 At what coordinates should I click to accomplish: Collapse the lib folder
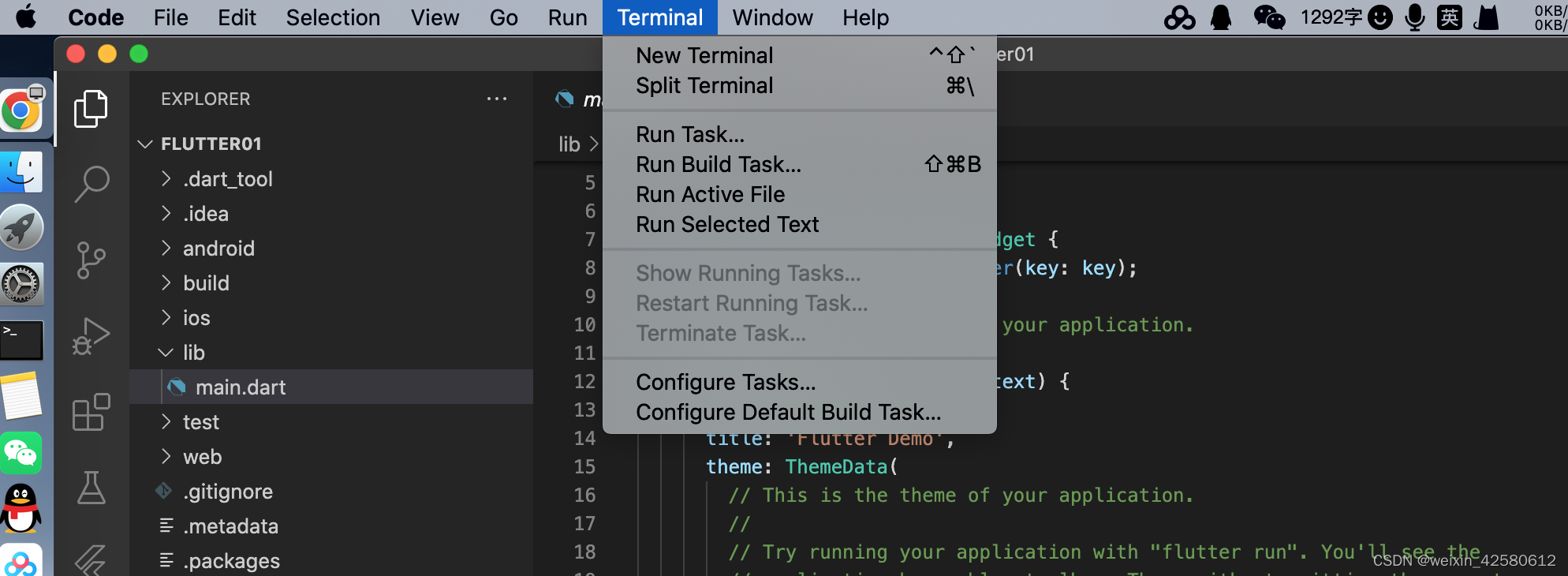coord(166,352)
